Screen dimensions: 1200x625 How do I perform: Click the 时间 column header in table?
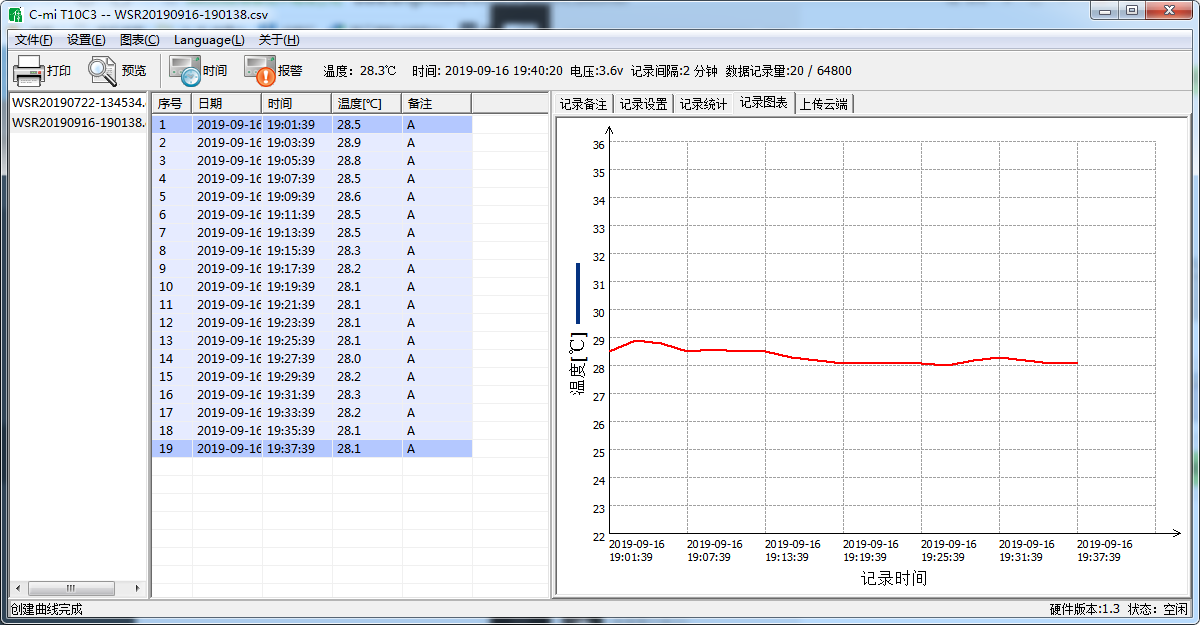pyautogui.click(x=297, y=103)
